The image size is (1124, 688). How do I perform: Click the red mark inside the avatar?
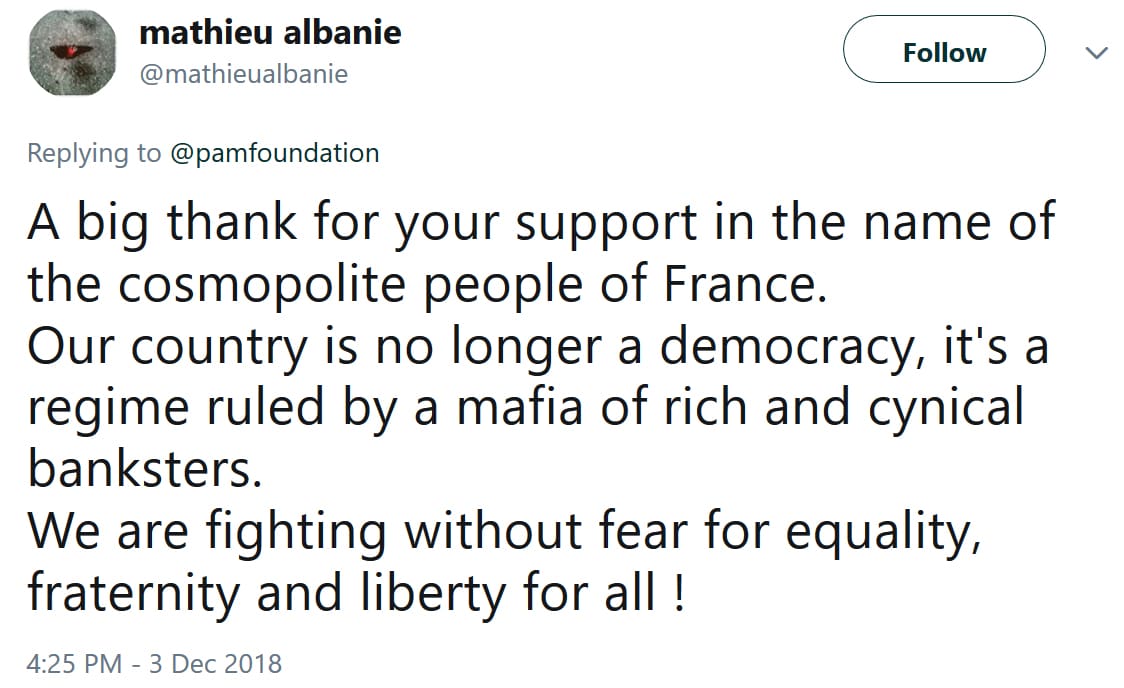[72, 51]
